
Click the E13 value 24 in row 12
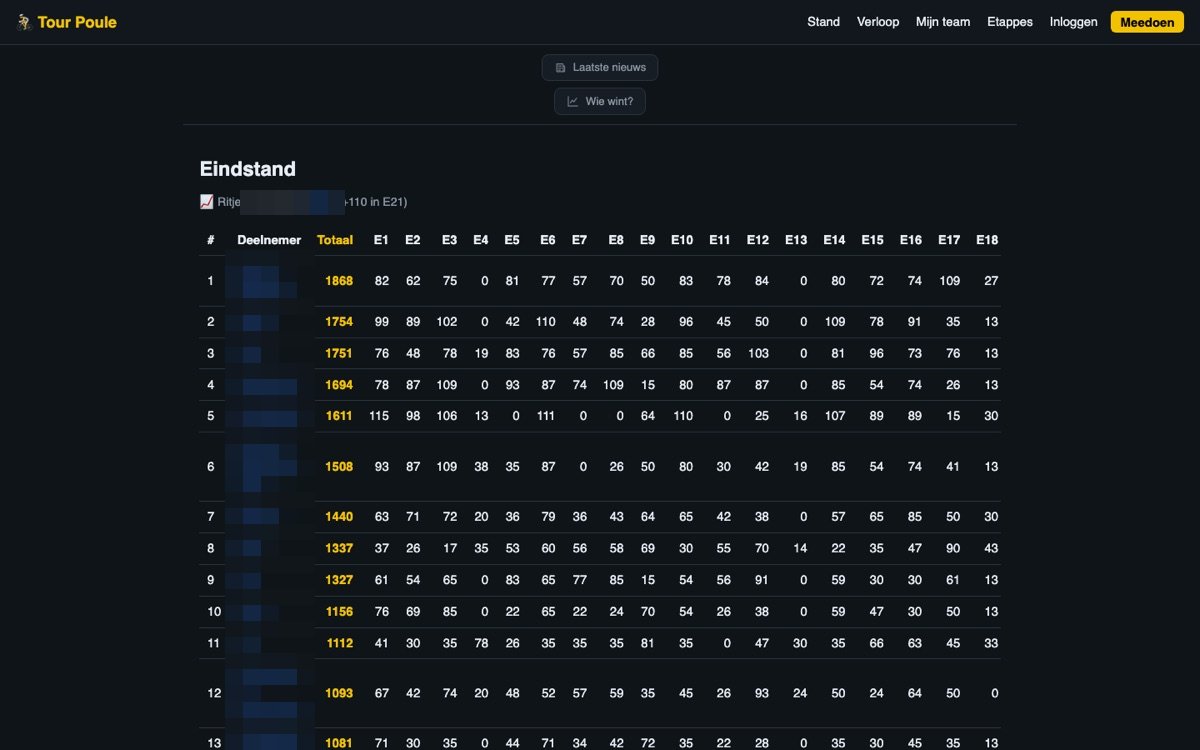point(799,693)
